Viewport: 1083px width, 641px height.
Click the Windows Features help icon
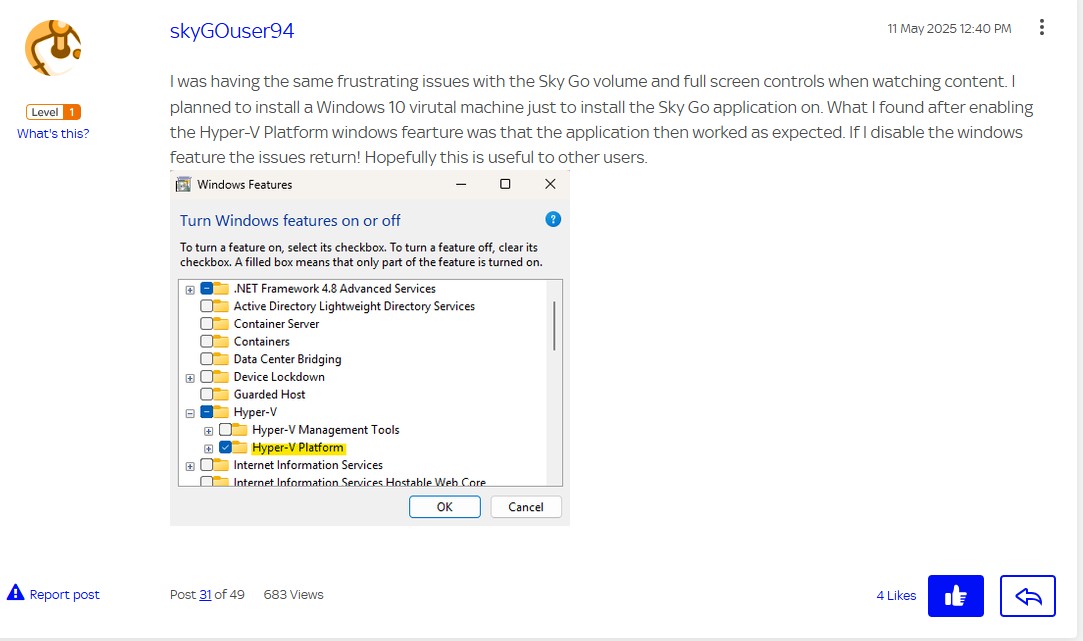pyautogui.click(x=553, y=220)
